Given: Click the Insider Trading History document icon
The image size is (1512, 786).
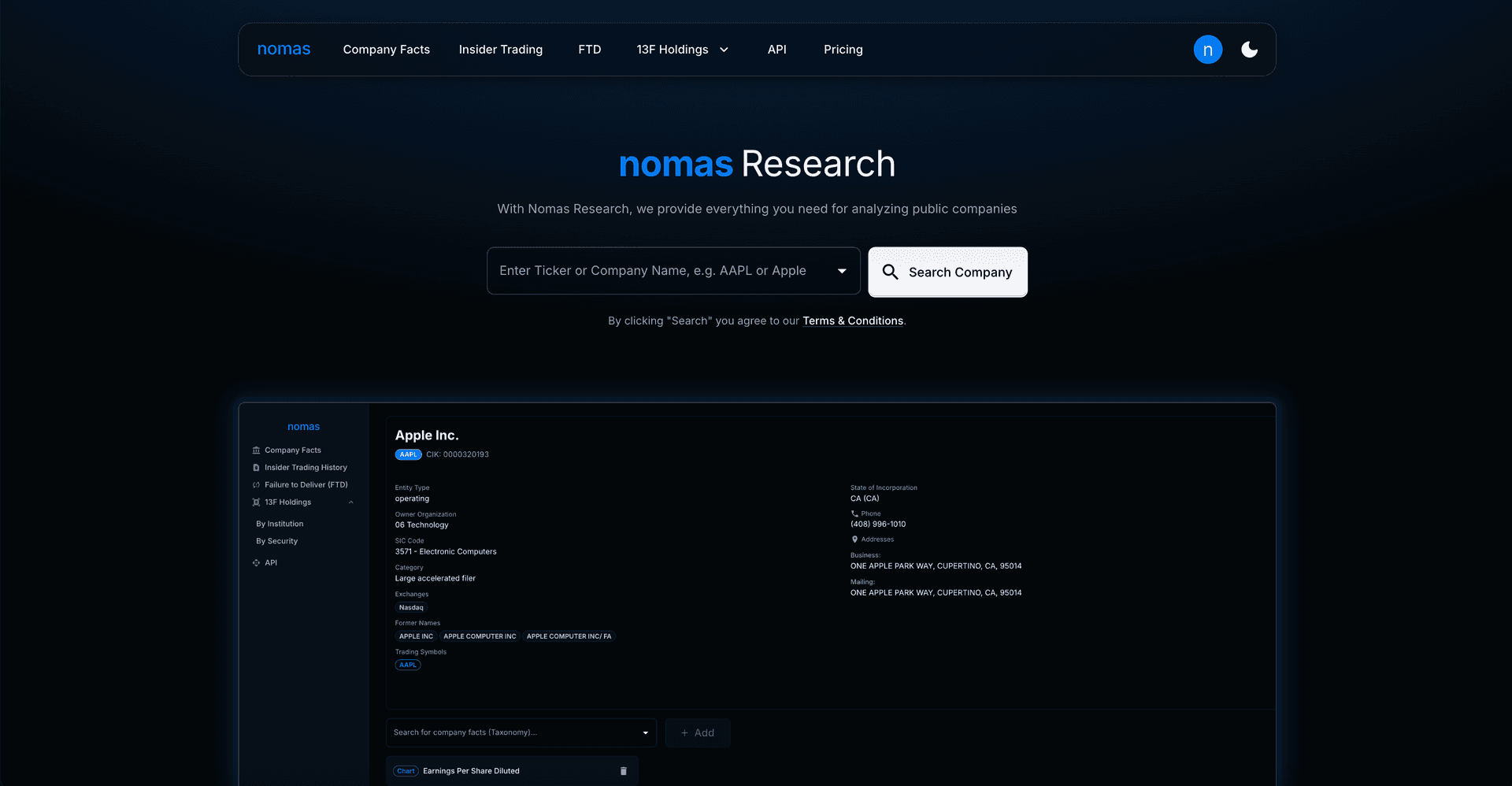Looking at the screenshot, I should point(256,467).
